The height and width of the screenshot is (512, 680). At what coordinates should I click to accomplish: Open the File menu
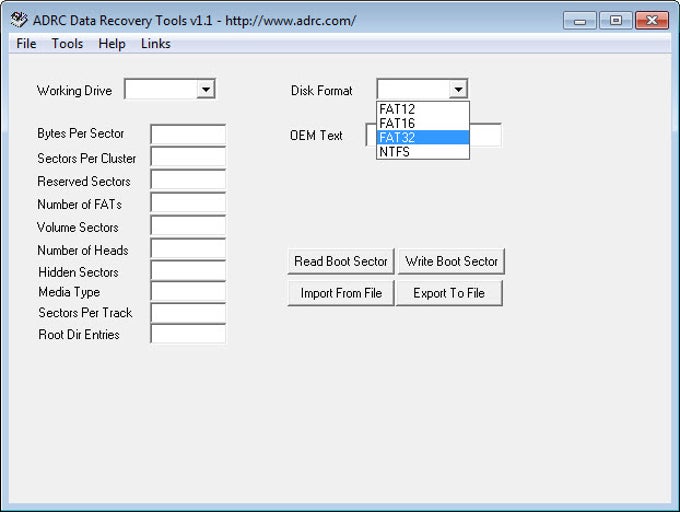pos(26,43)
